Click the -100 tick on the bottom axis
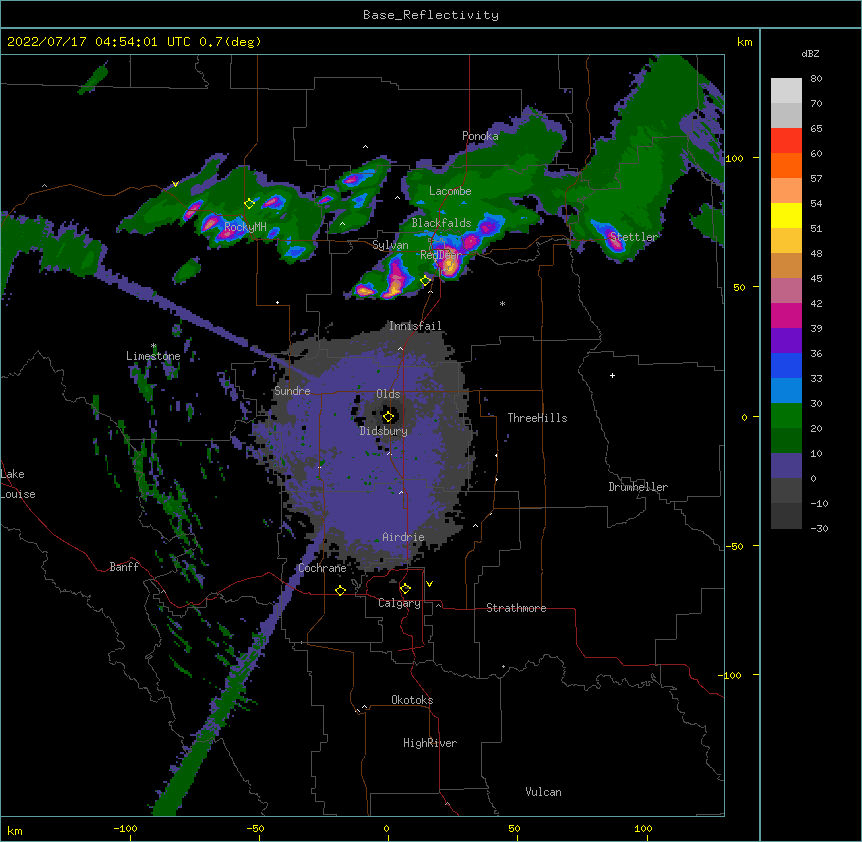 click(x=125, y=829)
